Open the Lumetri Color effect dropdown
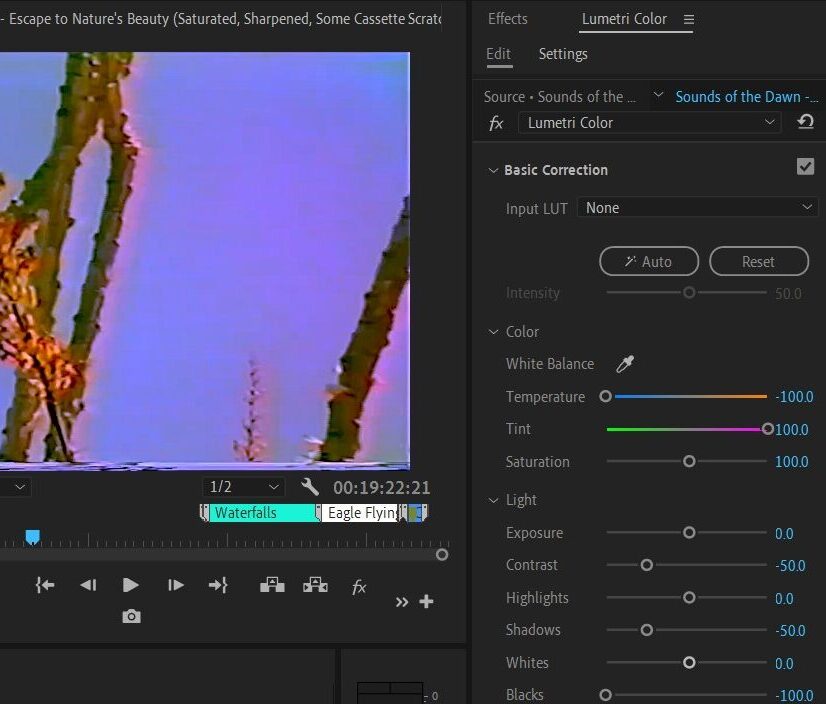This screenshot has height=704, width=826. pos(649,123)
